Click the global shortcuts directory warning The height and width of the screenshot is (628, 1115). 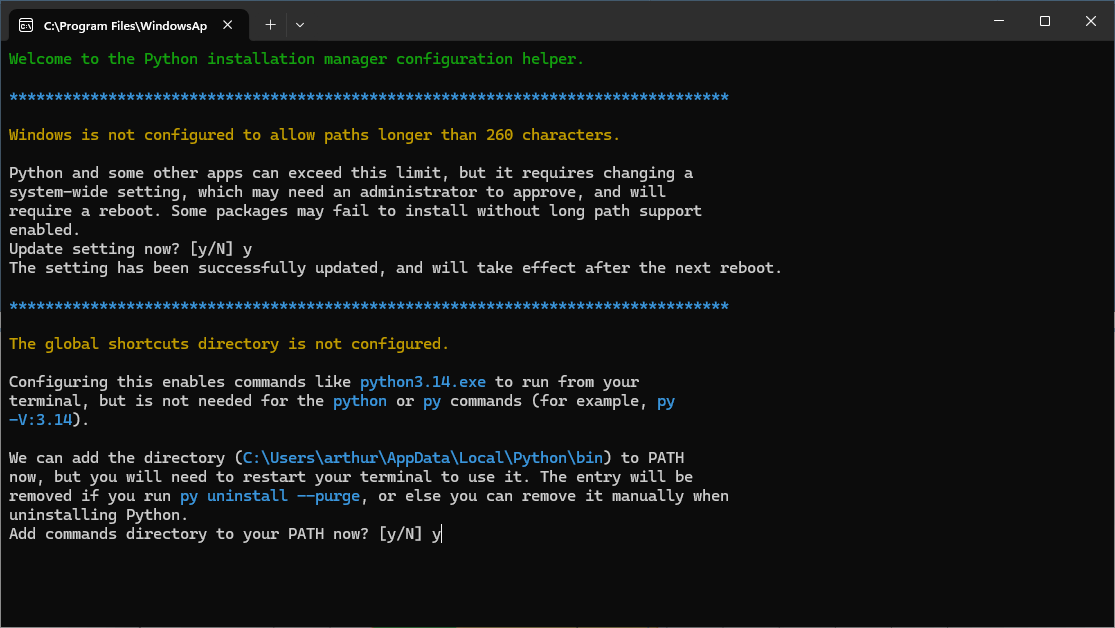point(229,344)
